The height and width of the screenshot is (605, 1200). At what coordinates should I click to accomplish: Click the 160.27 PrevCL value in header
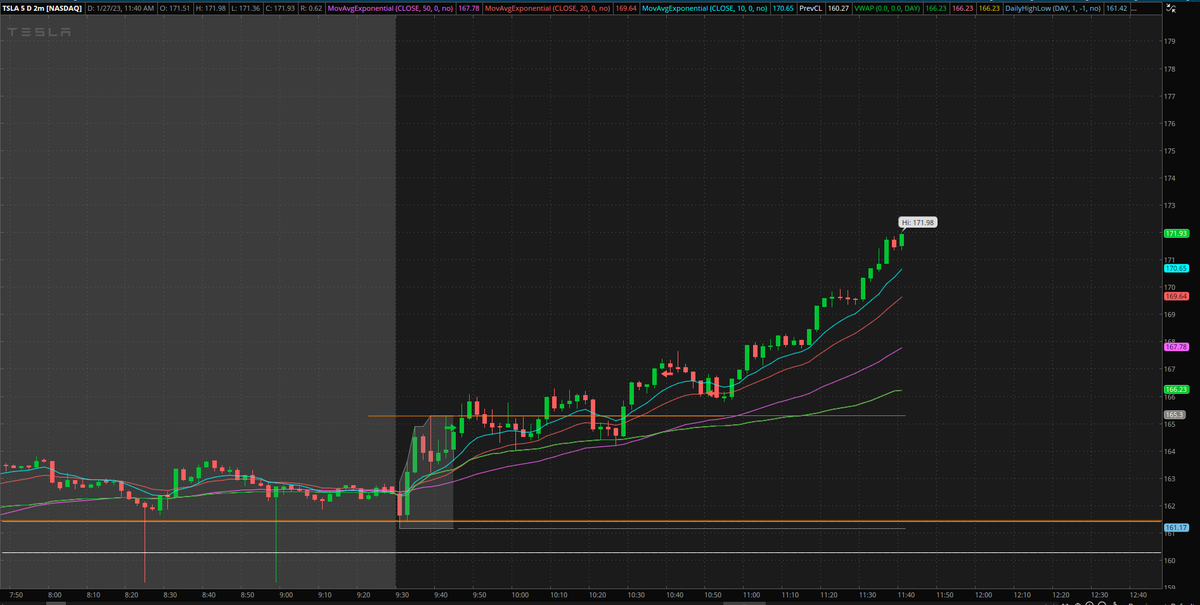[838, 8]
